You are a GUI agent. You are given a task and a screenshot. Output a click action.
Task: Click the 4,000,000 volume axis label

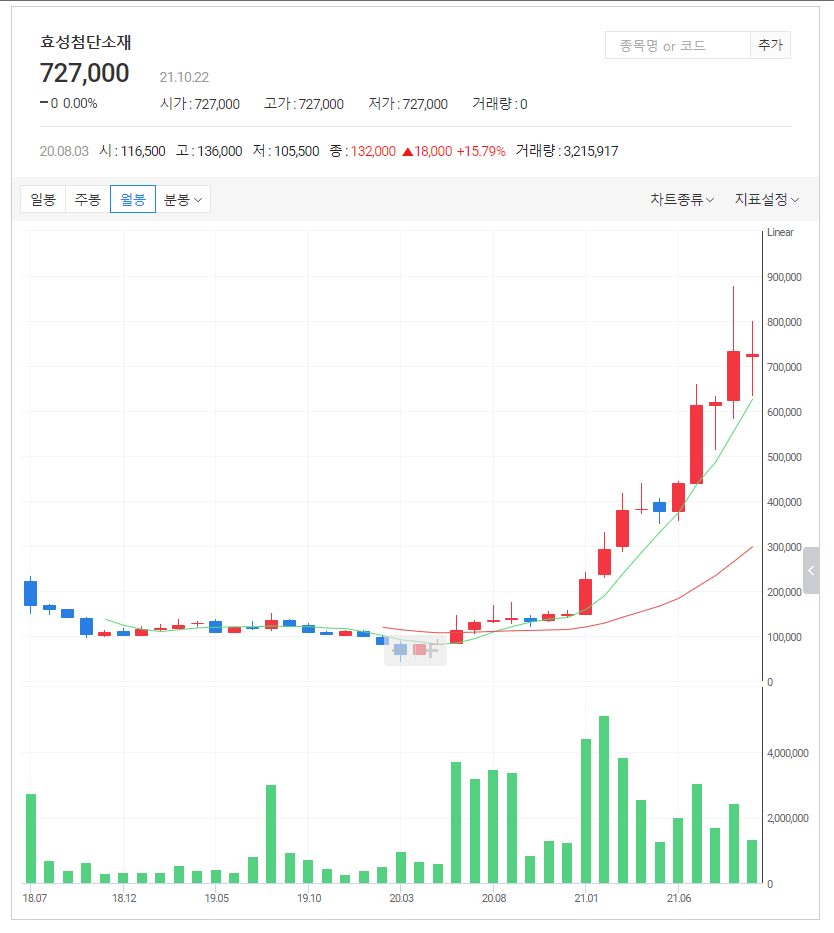point(788,753)
